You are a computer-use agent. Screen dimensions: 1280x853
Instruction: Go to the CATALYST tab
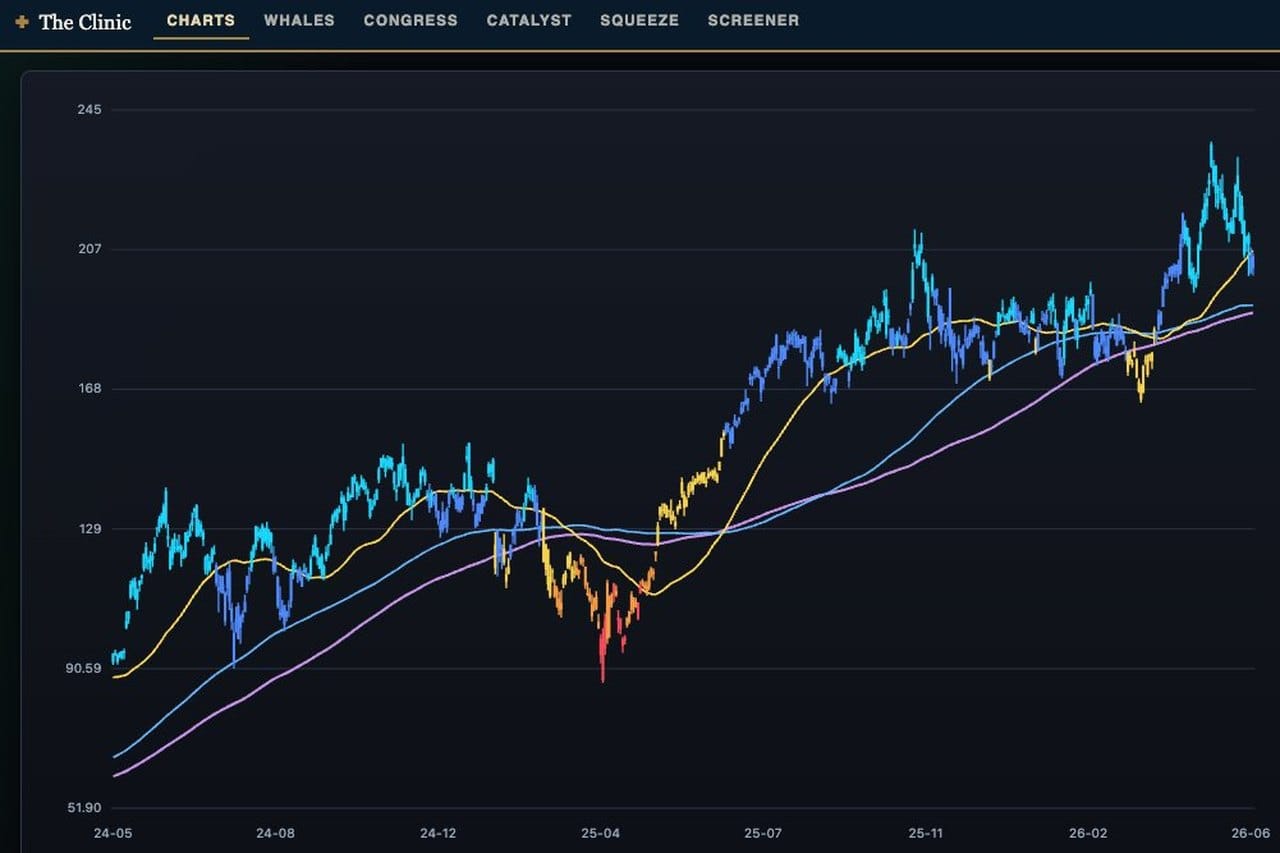click(x=529, y=20)
